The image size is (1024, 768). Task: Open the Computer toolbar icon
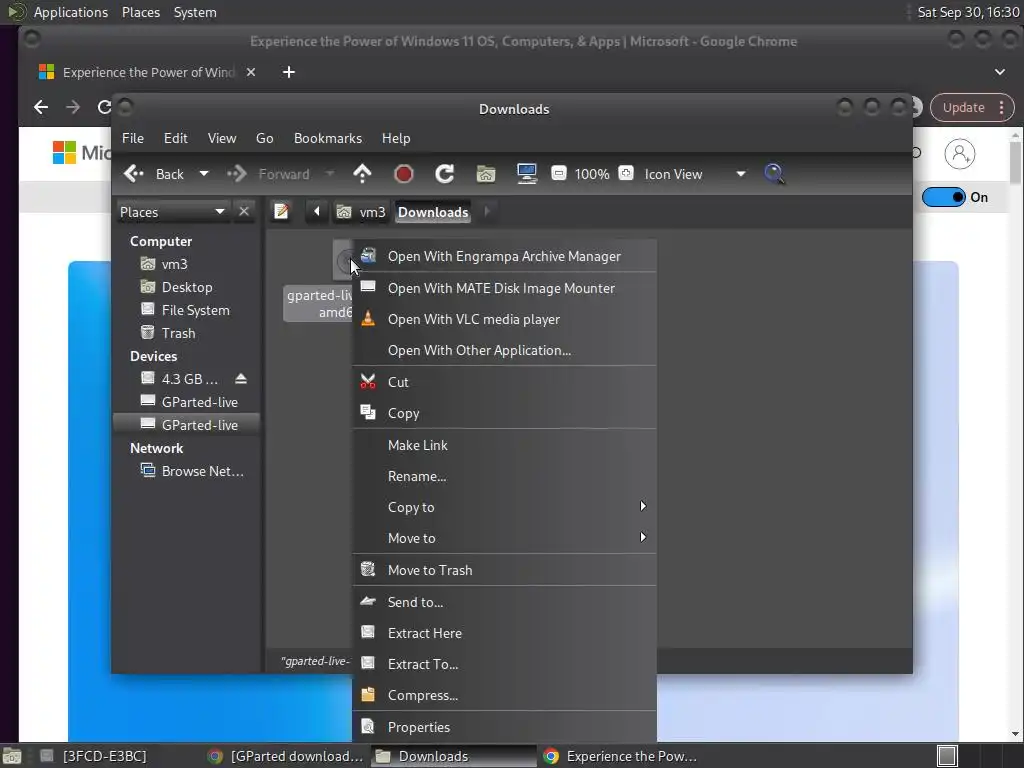click(526, 174)
